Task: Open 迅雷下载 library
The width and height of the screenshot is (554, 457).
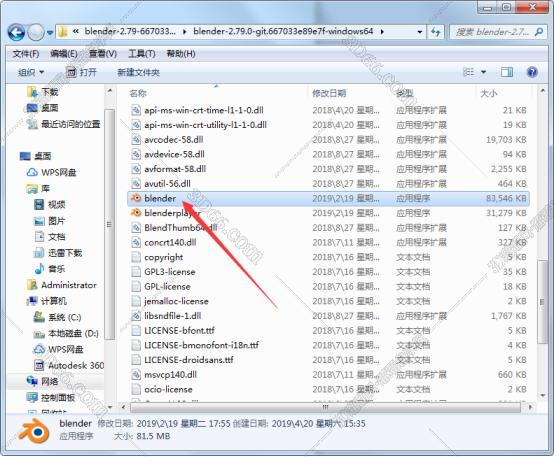Action: click(x=58, y=253)
